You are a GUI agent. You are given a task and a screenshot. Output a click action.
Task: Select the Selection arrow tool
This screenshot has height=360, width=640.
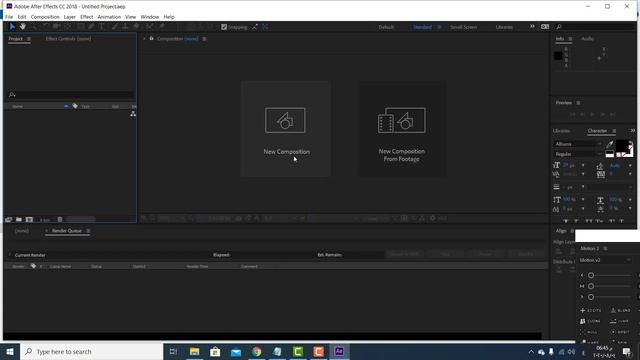click(12, 27)
